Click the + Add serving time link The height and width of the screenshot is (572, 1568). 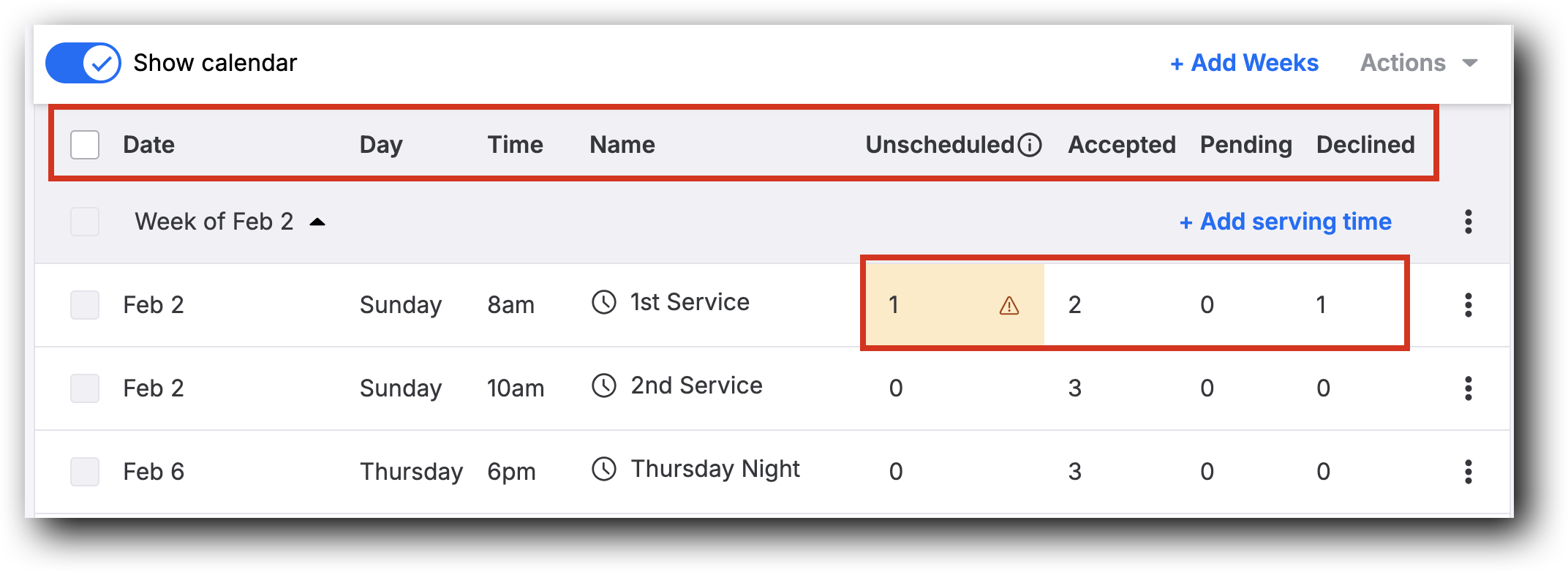tap(1285, 222)
